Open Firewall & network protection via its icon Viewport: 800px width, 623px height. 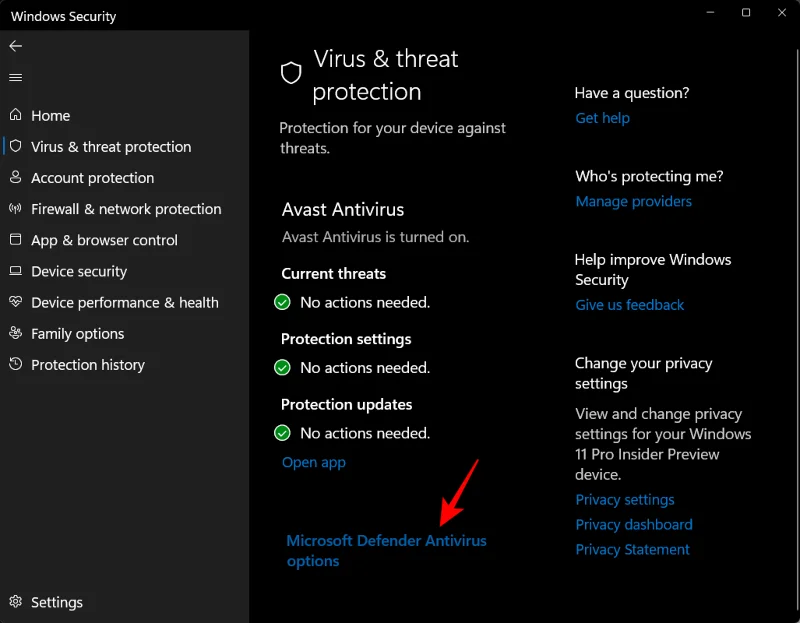15,209
